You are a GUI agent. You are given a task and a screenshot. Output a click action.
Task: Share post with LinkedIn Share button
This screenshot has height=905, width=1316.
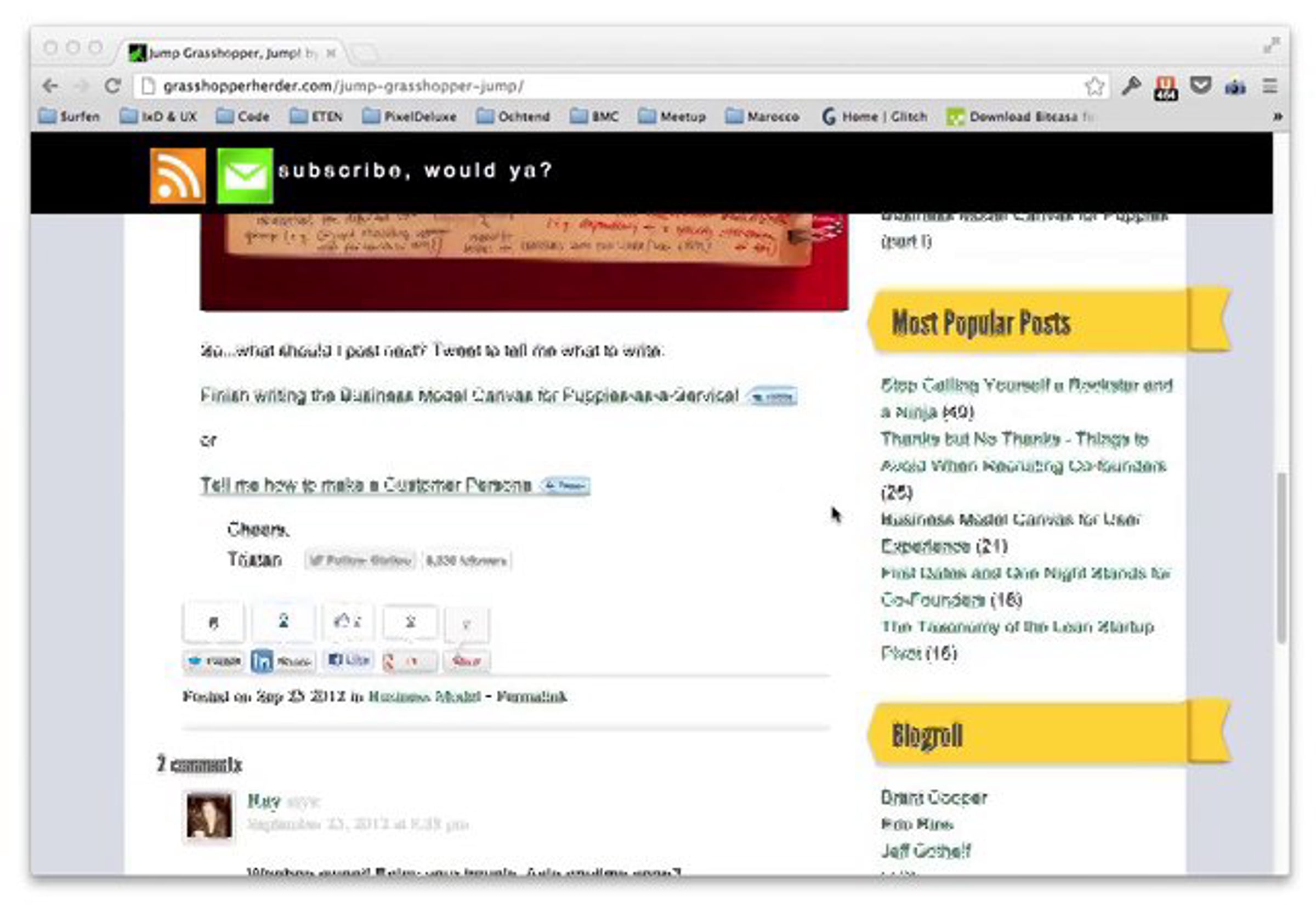tap(282, 660)
